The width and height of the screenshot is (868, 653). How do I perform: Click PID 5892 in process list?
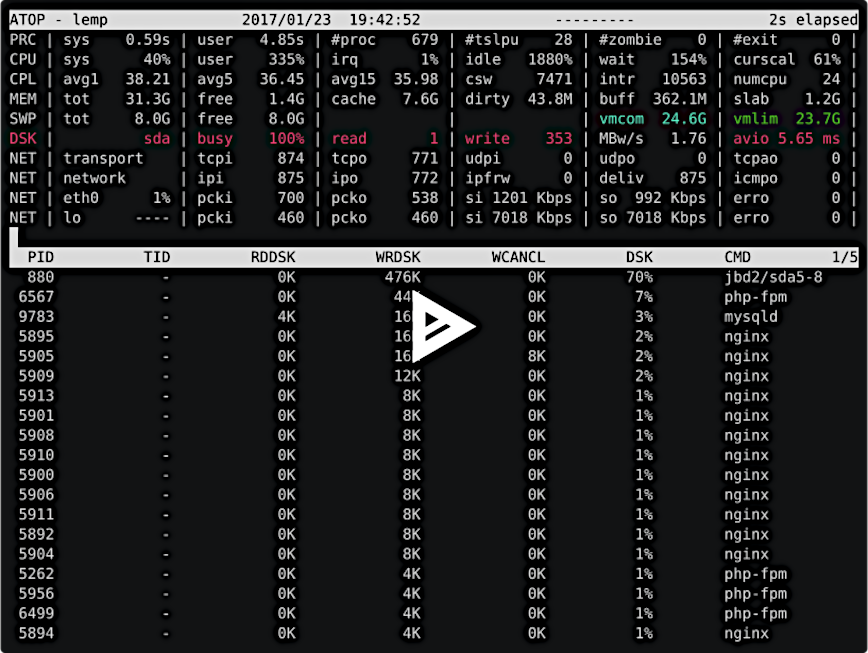coord(36,535)
